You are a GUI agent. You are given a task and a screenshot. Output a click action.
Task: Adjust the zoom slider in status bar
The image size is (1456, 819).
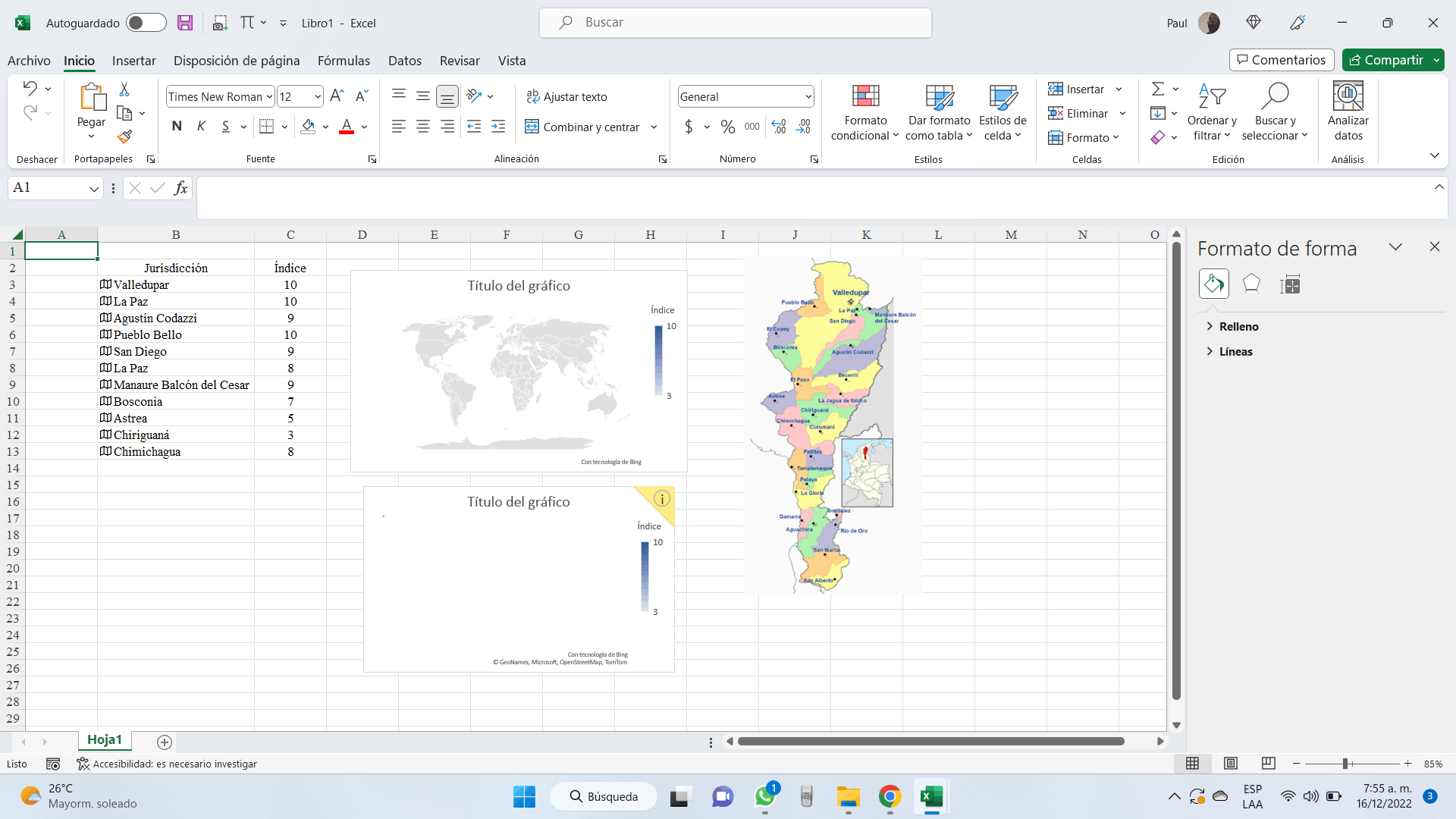click(1345, 764)
